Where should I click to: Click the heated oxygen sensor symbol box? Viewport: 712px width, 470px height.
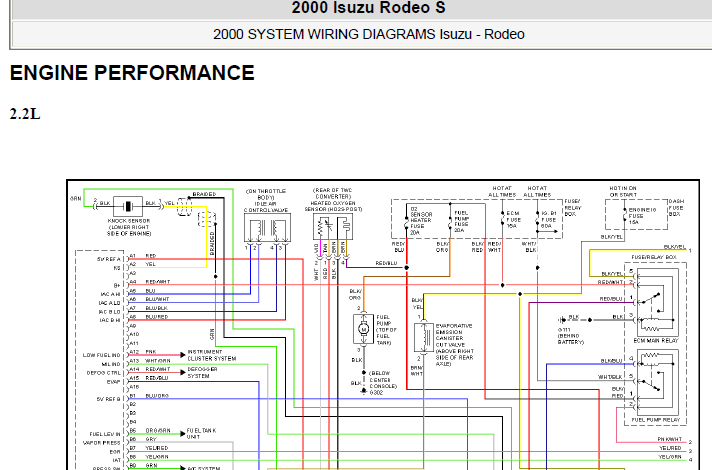[333, 227]
